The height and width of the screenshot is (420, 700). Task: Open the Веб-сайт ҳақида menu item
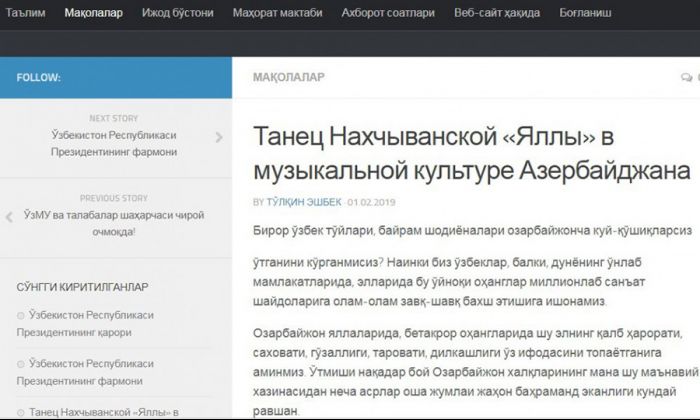(497, 12)
